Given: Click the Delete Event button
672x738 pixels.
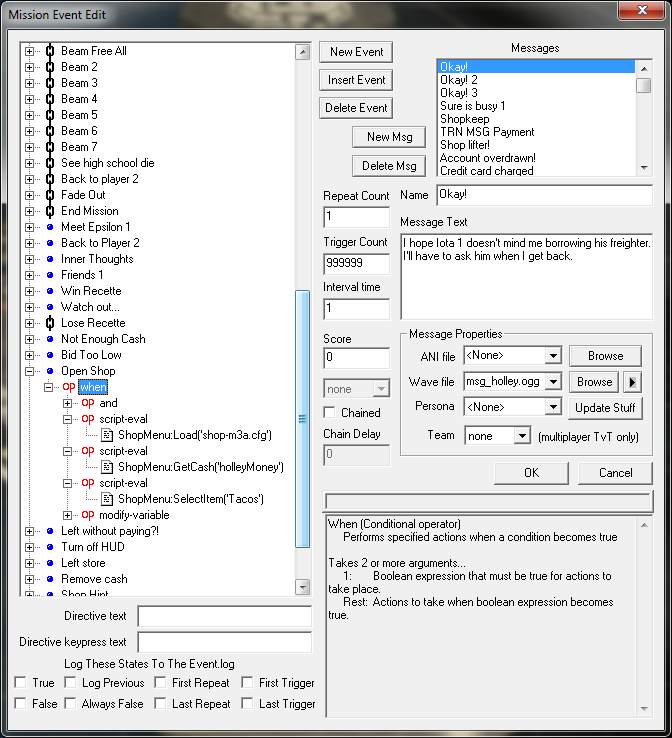Looking at the screenshot, I should [356, 108].
